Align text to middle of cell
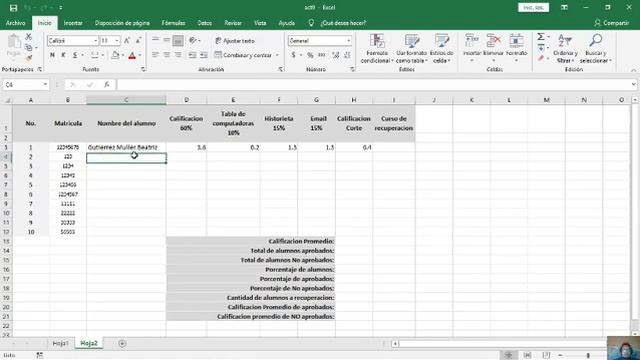 tap(167, 40)
